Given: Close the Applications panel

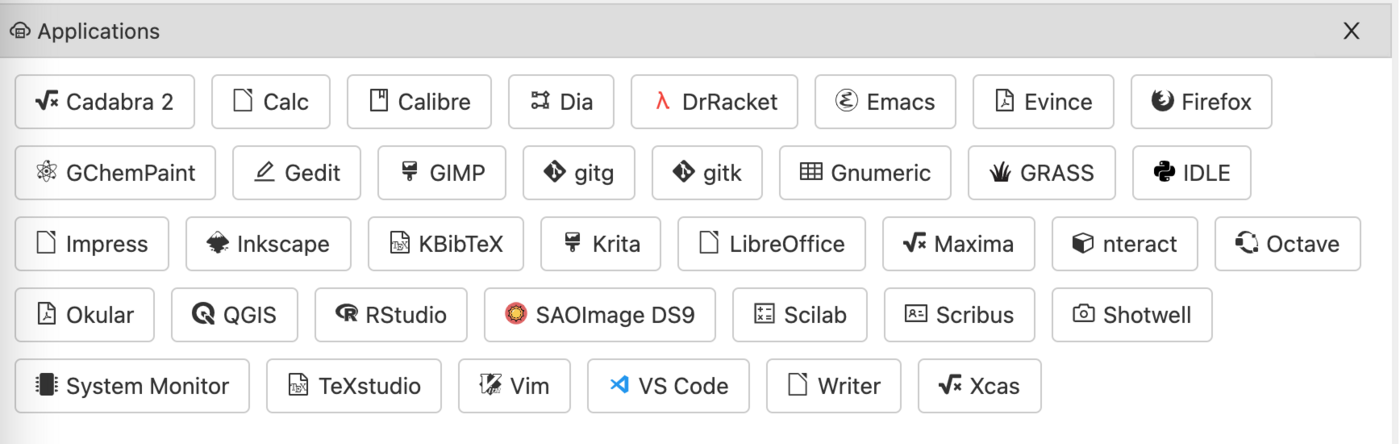Looking at the screenshot, I should click(1351, 31).
